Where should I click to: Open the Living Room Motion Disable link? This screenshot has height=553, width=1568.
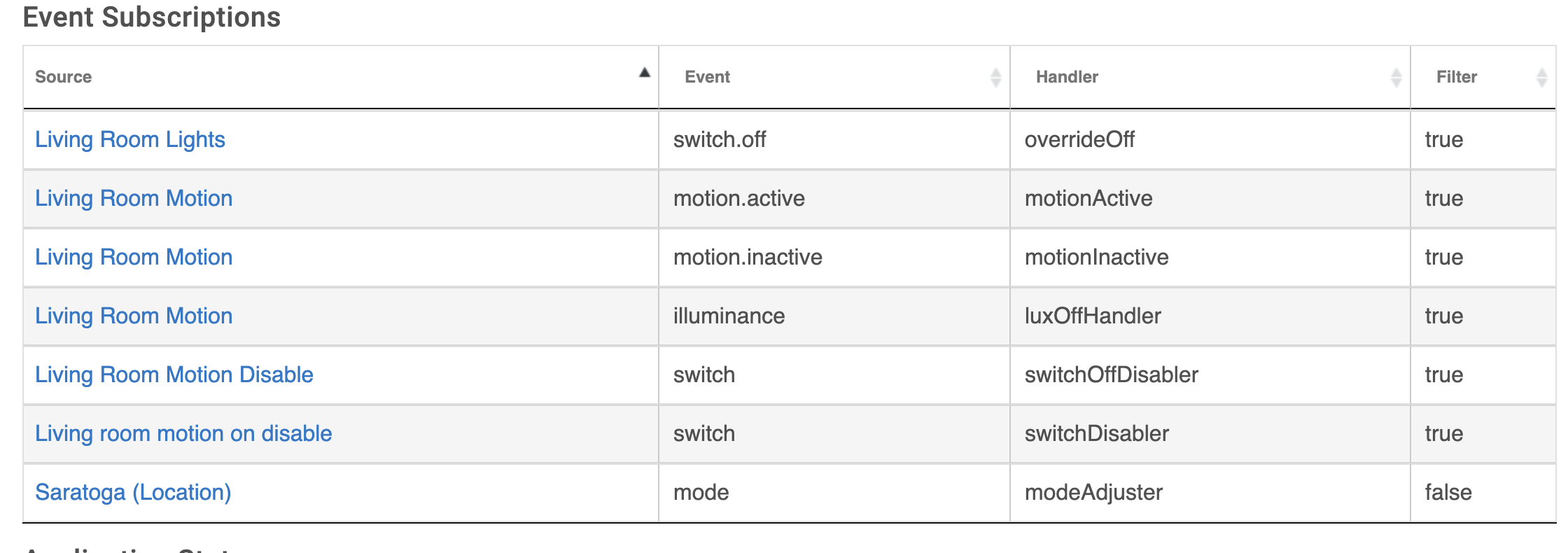tap(174, 374)
